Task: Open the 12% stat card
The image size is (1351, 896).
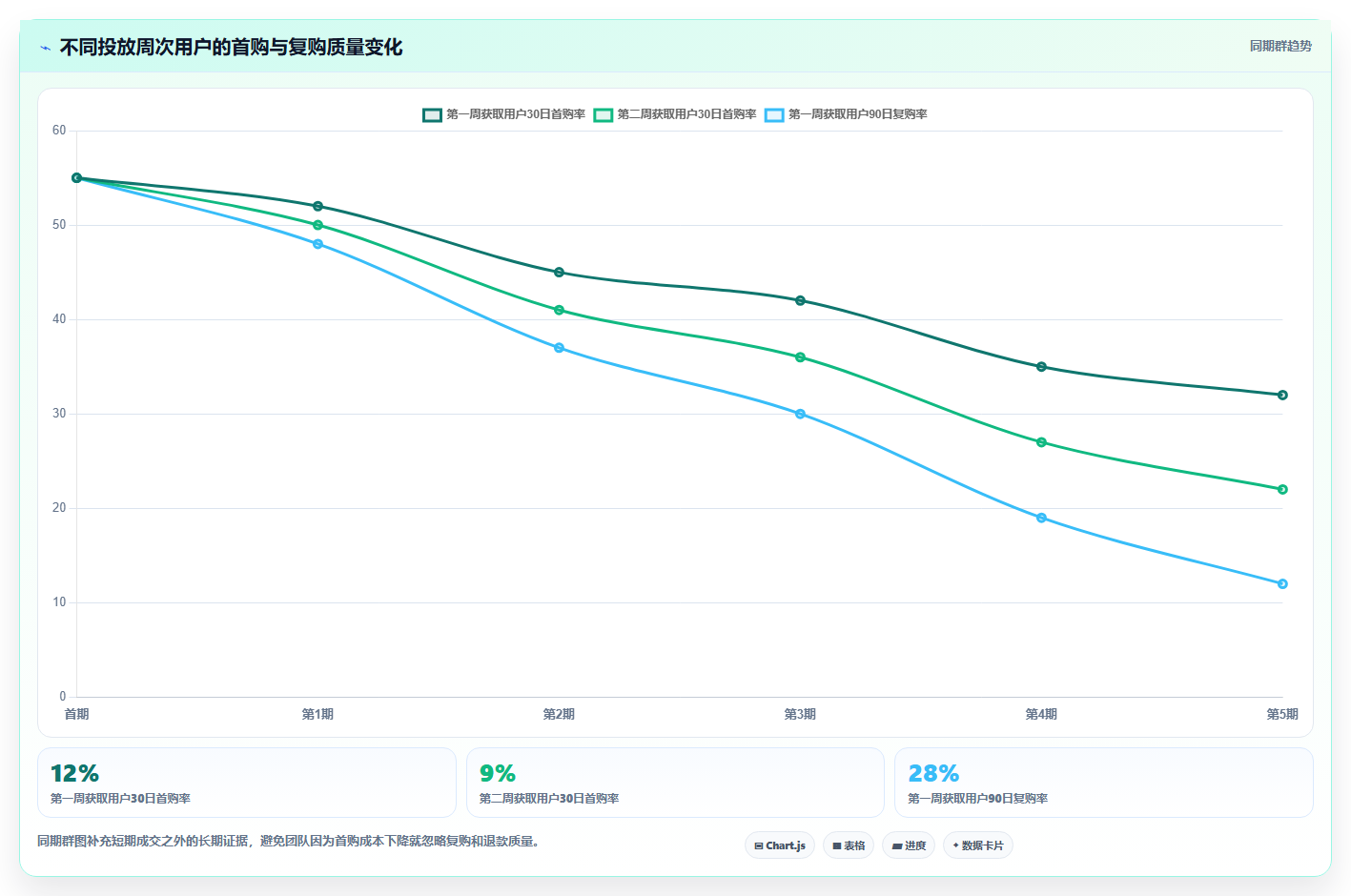Action: tap(247, 783)
